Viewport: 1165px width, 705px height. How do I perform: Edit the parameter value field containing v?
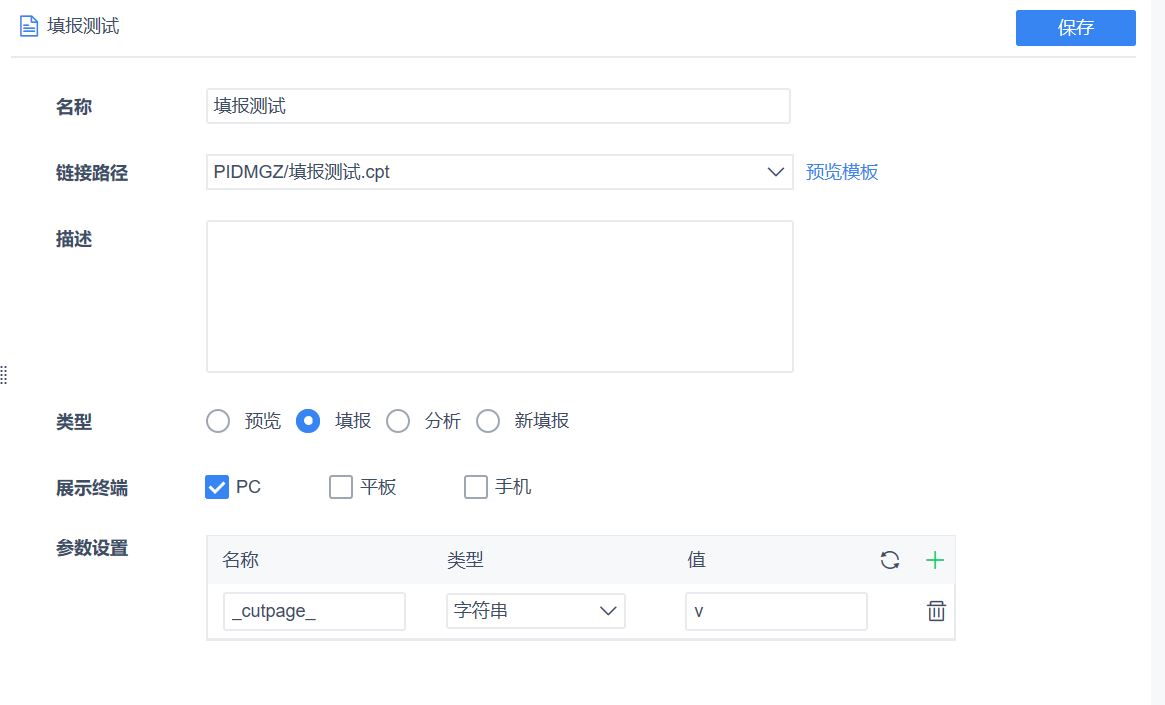[x=776, y=611]
